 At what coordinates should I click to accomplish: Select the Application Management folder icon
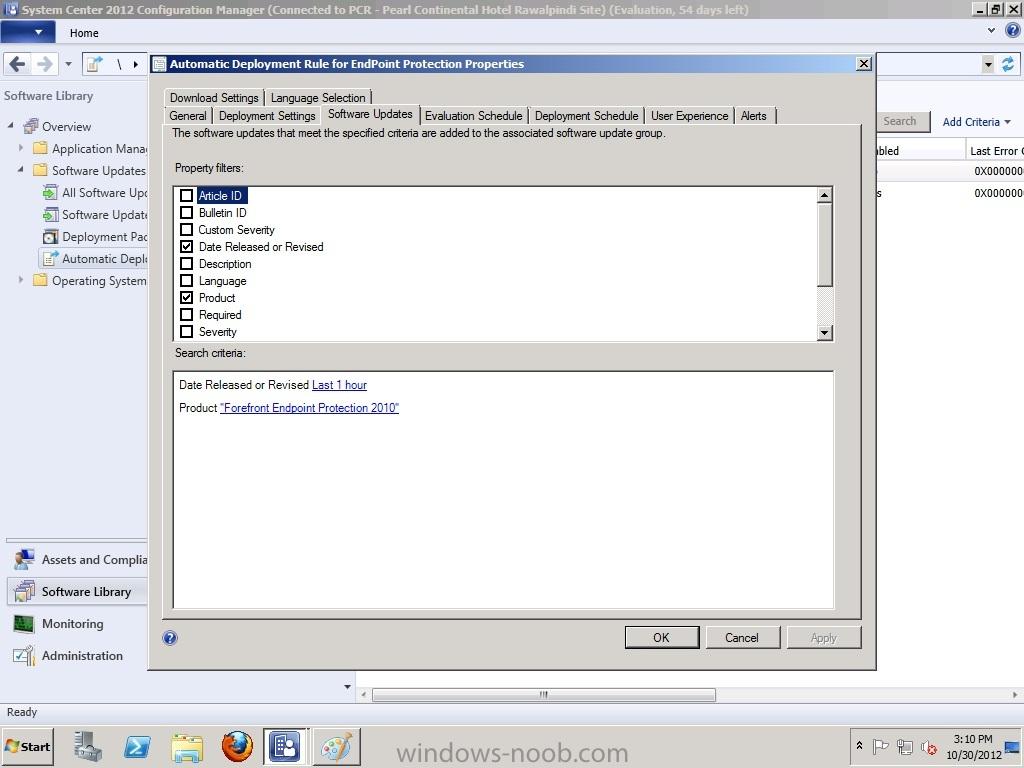[40, 148]
